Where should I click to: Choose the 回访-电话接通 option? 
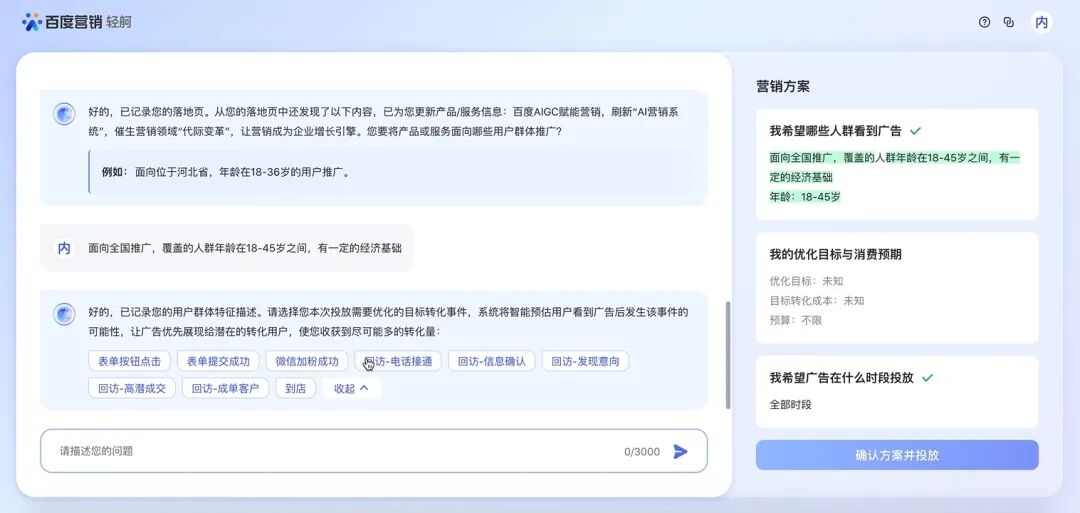click(398, 361)
